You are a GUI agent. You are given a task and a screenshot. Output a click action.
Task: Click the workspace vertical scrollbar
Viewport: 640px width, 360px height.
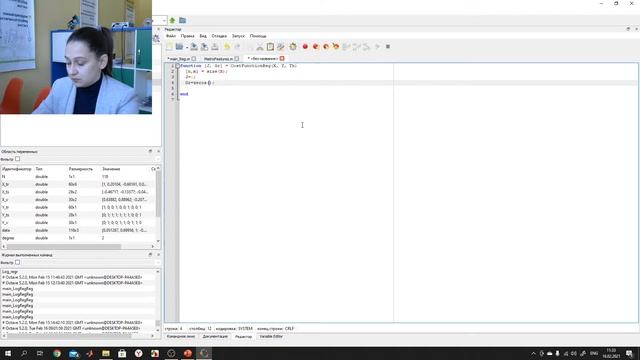(x=158, y=194)
